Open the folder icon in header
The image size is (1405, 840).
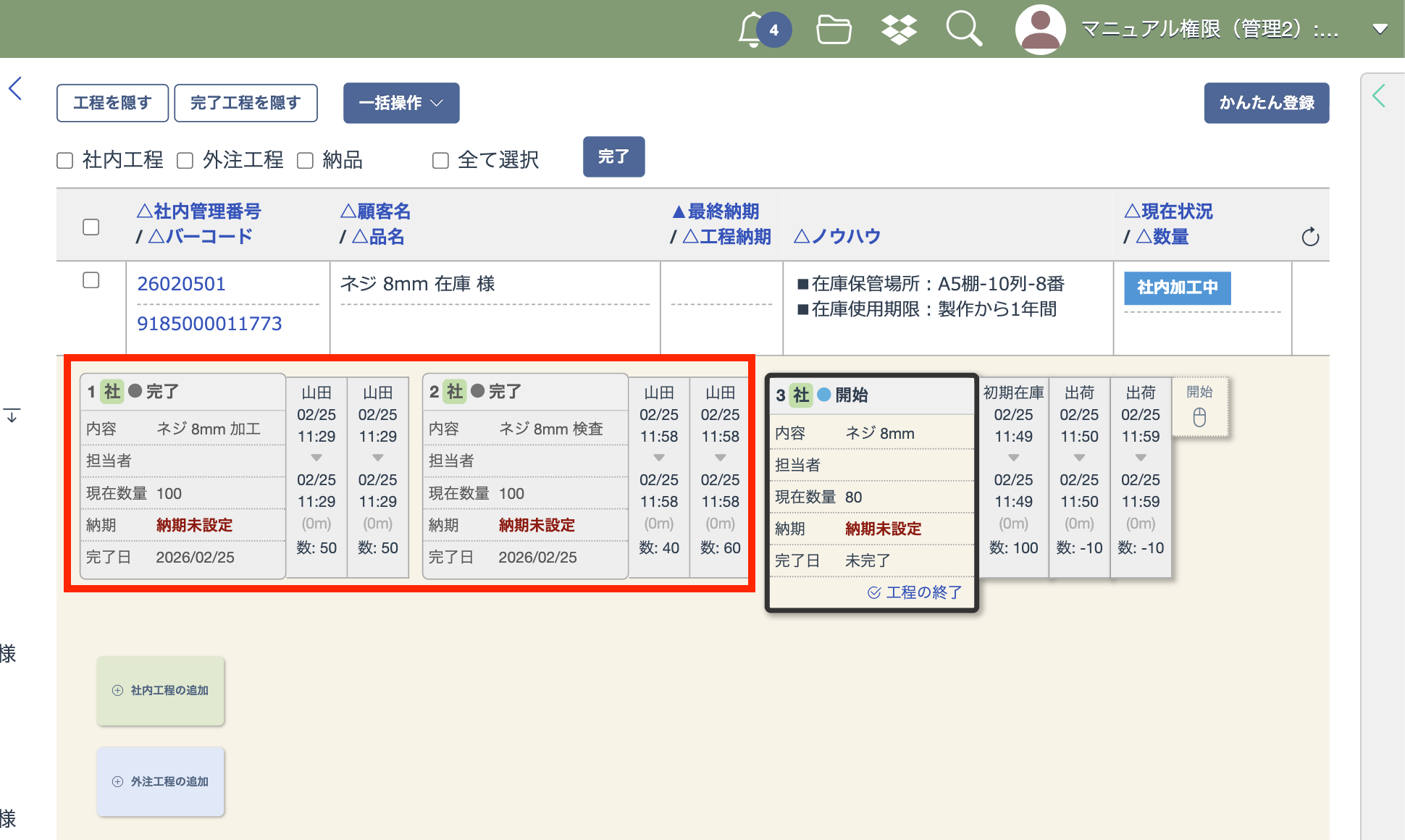834,30
